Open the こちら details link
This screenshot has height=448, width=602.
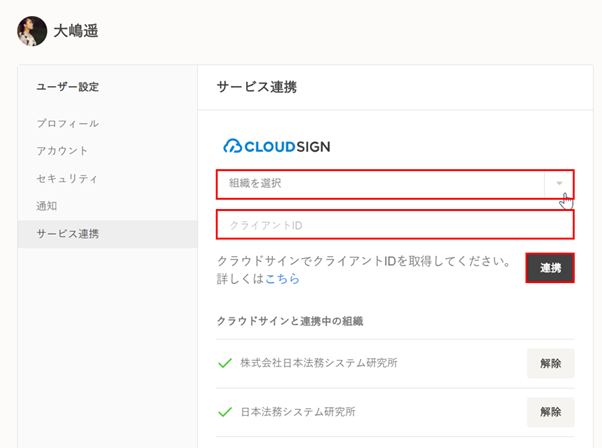click(x=282, y=279)
